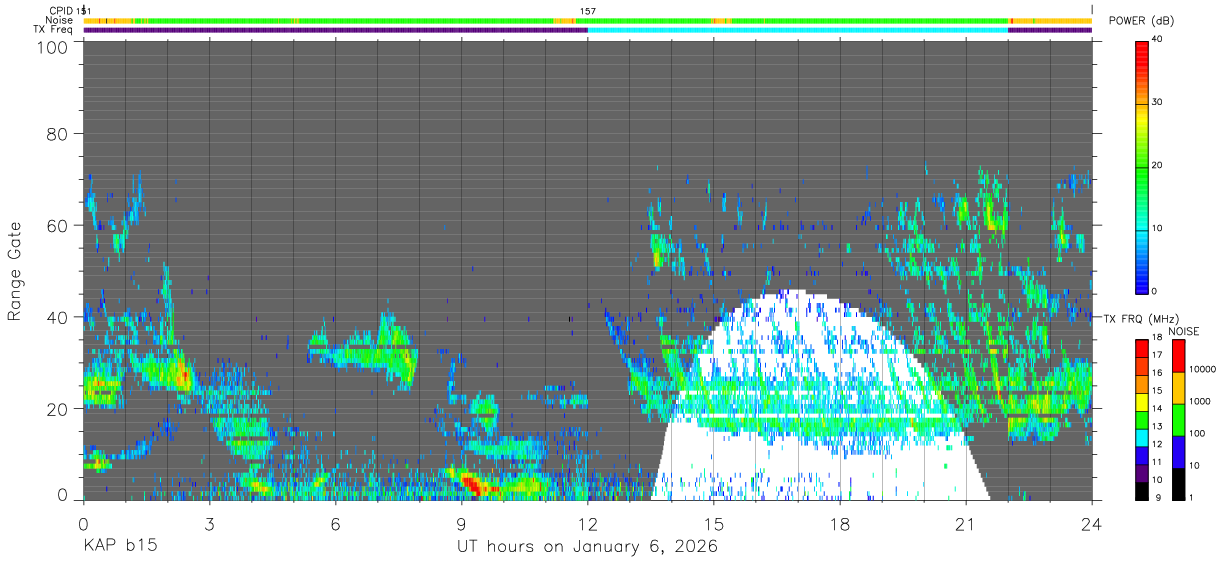The image size is (1228, 567).
Task: Click the KAP b15 radar beam label
Action: [x=120, y=547]
